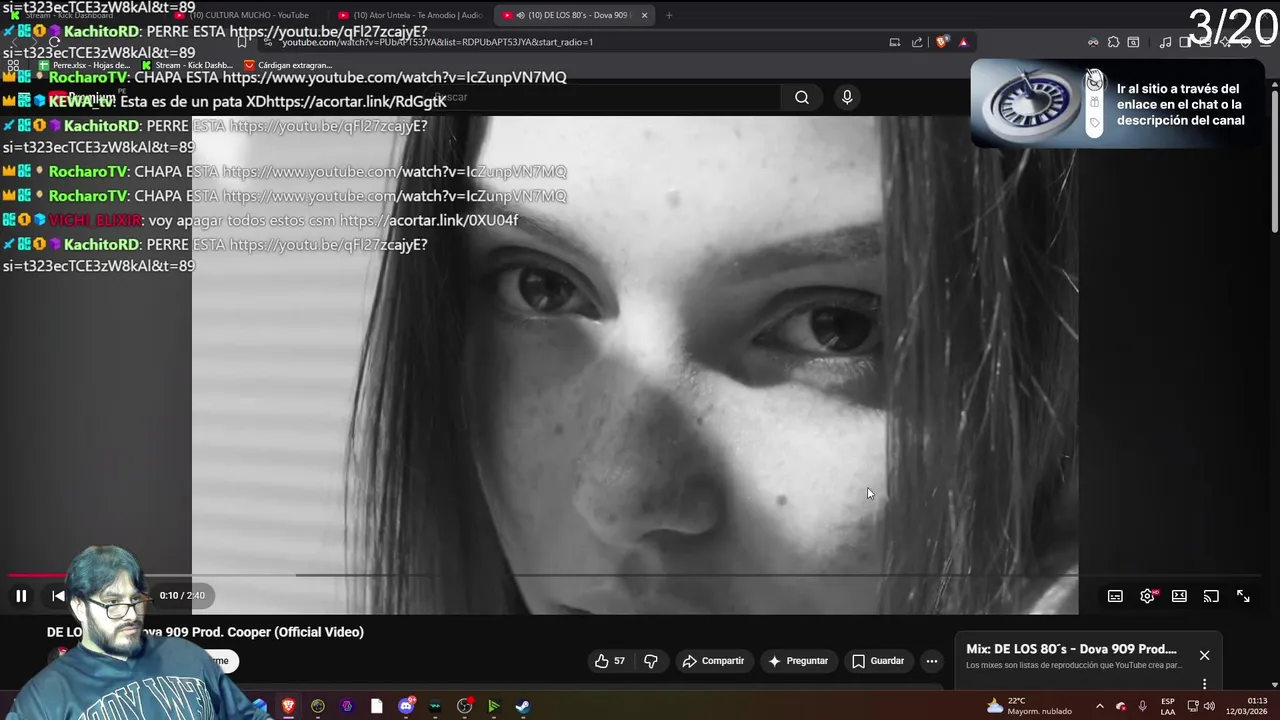Open the white document taskbar icon
This screenshot has width=1280, height=720.
pyautogui.click(x=376, y=706)
